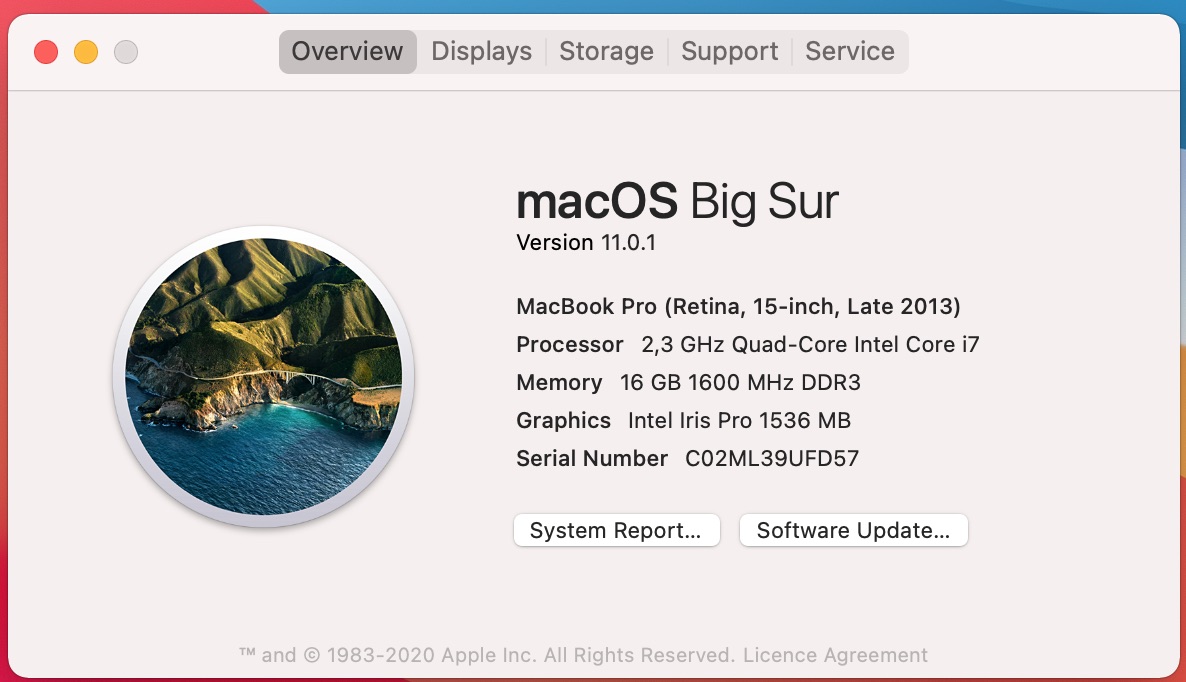Click the MacBook Pro model name line
Screen dimensions: 1186x682
click(x=738, y=307)
